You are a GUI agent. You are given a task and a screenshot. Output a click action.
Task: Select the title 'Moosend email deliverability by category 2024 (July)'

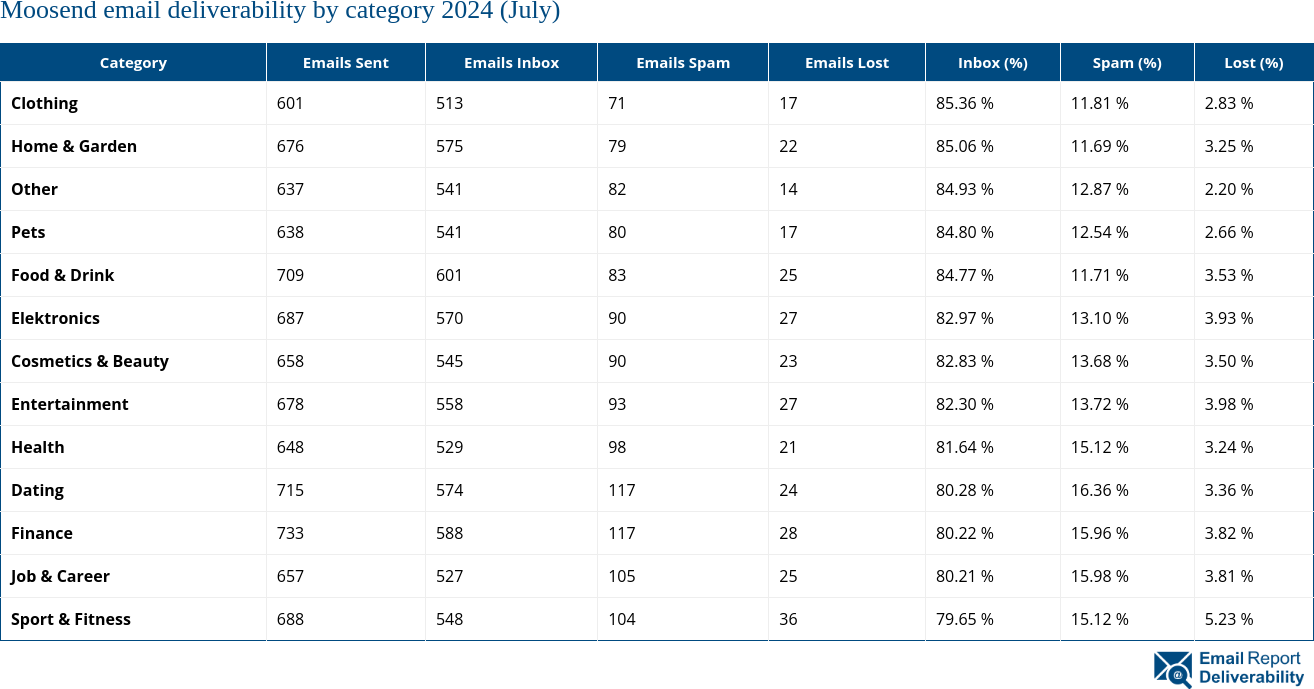(280, 11)
